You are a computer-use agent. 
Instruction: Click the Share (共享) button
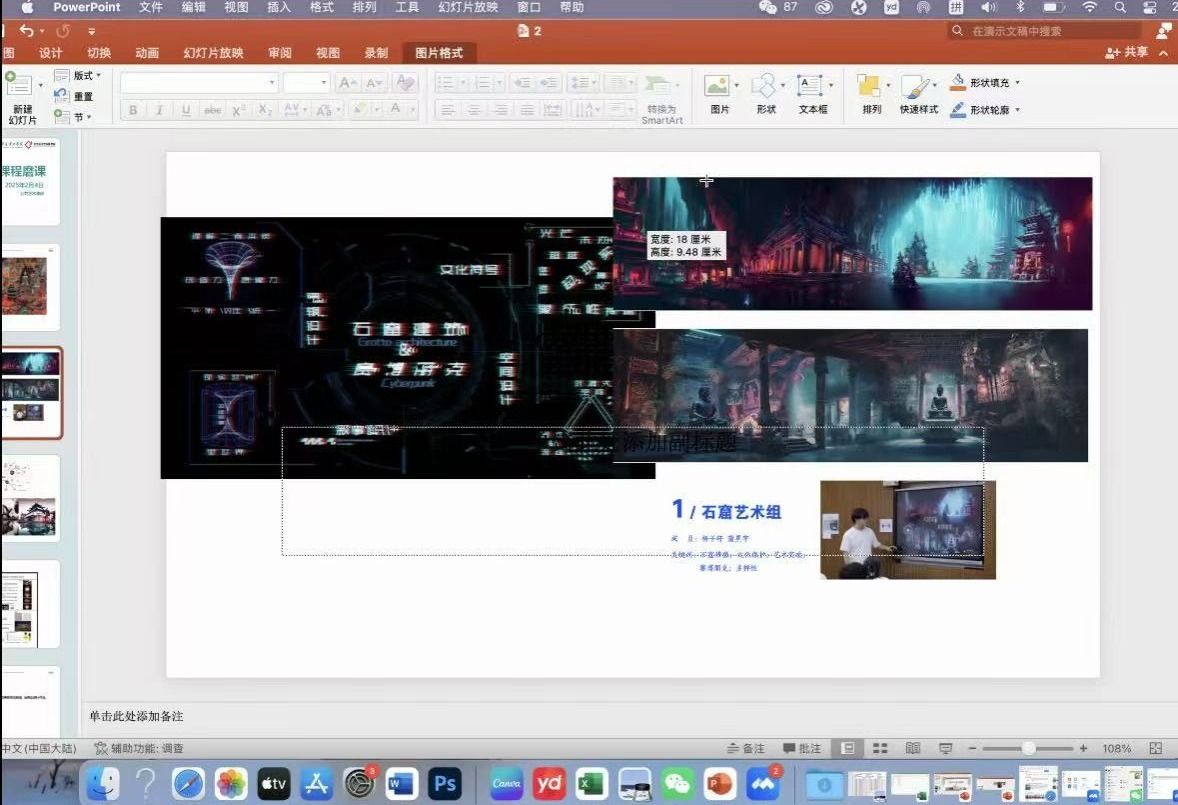coord(1126,52)
